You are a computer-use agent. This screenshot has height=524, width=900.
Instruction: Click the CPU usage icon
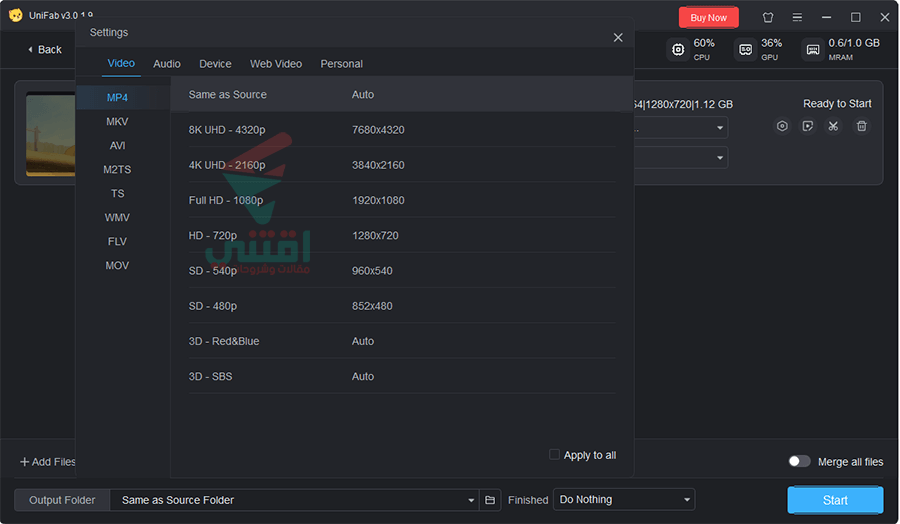coord(678,49)
